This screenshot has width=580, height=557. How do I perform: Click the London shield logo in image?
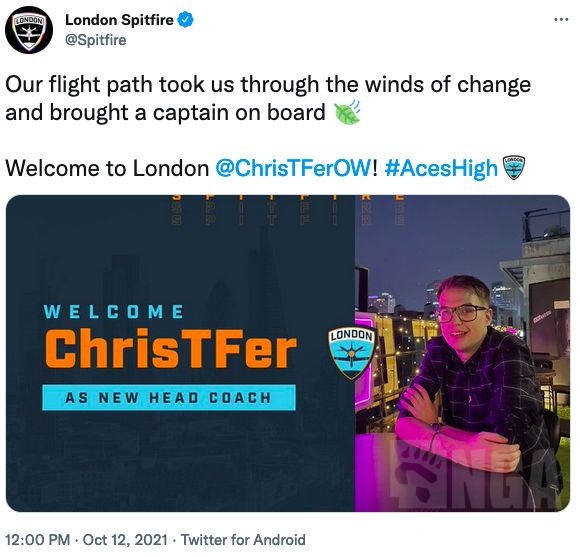(x=352, y=353)
